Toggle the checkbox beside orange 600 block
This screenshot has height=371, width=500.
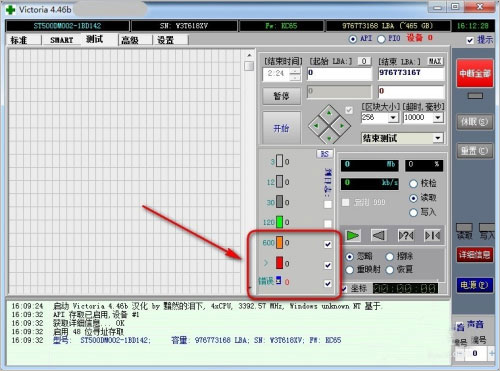tap(328, 244)
